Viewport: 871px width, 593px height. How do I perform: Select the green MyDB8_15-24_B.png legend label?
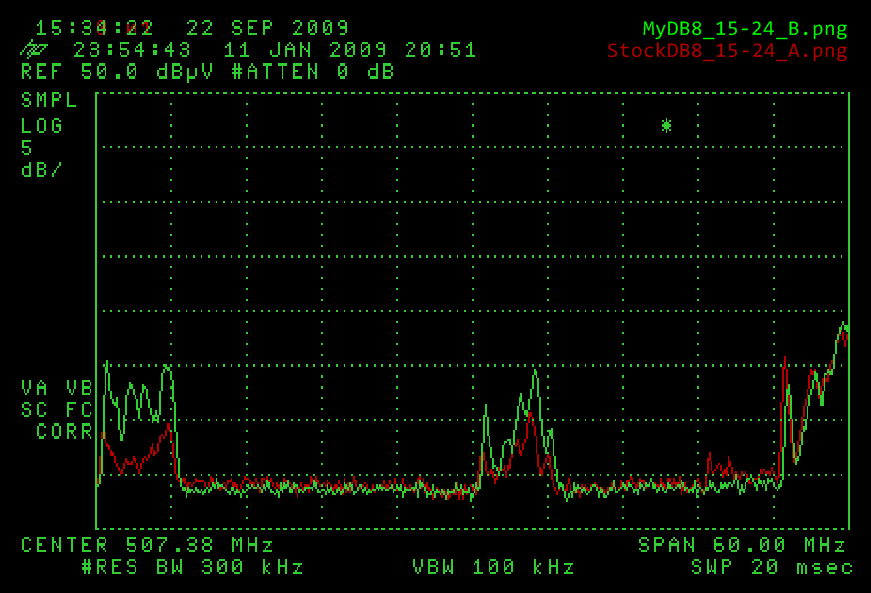tap(744, 29)
